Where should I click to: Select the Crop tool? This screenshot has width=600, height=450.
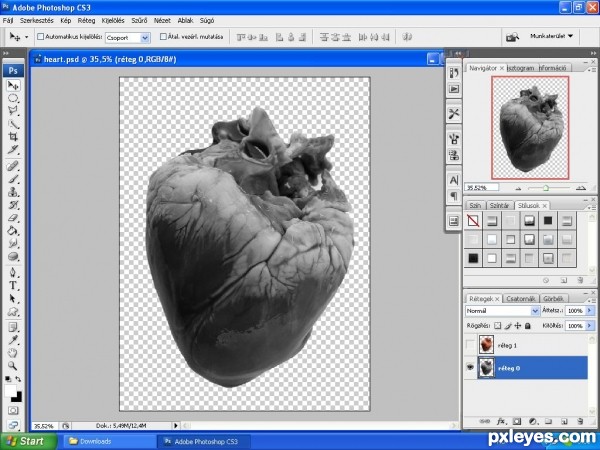pos(13,137)
